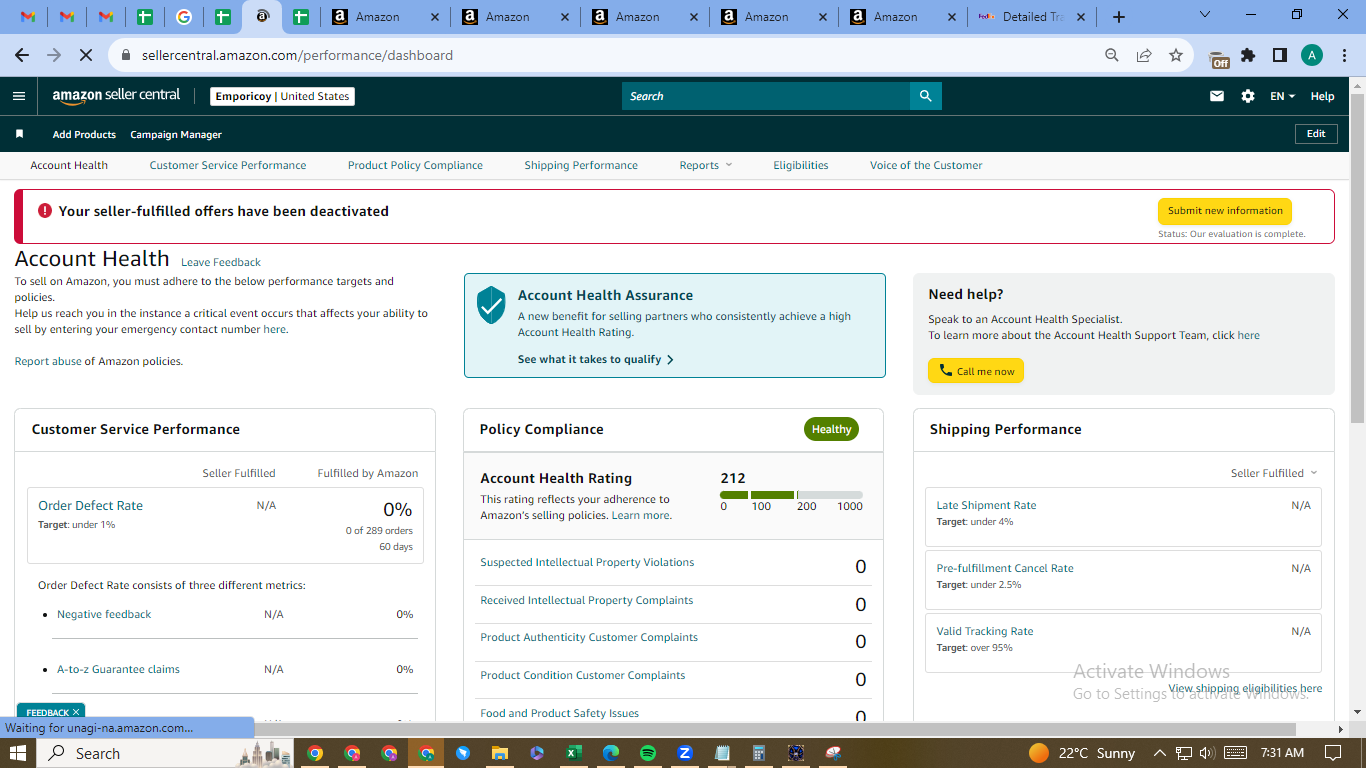The image size is (1366, 768).
Task: Click the Account Health Assurance shield icon
Action: pos(491,304)
